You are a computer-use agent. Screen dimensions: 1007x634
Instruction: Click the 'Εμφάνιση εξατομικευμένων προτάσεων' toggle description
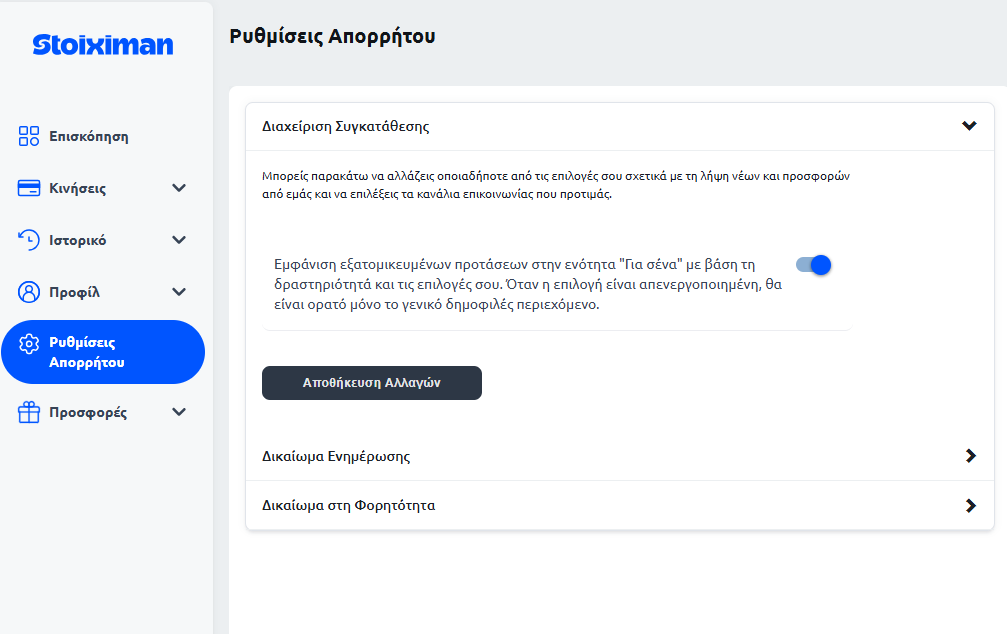pyautogui.click(x=528, y=285)
